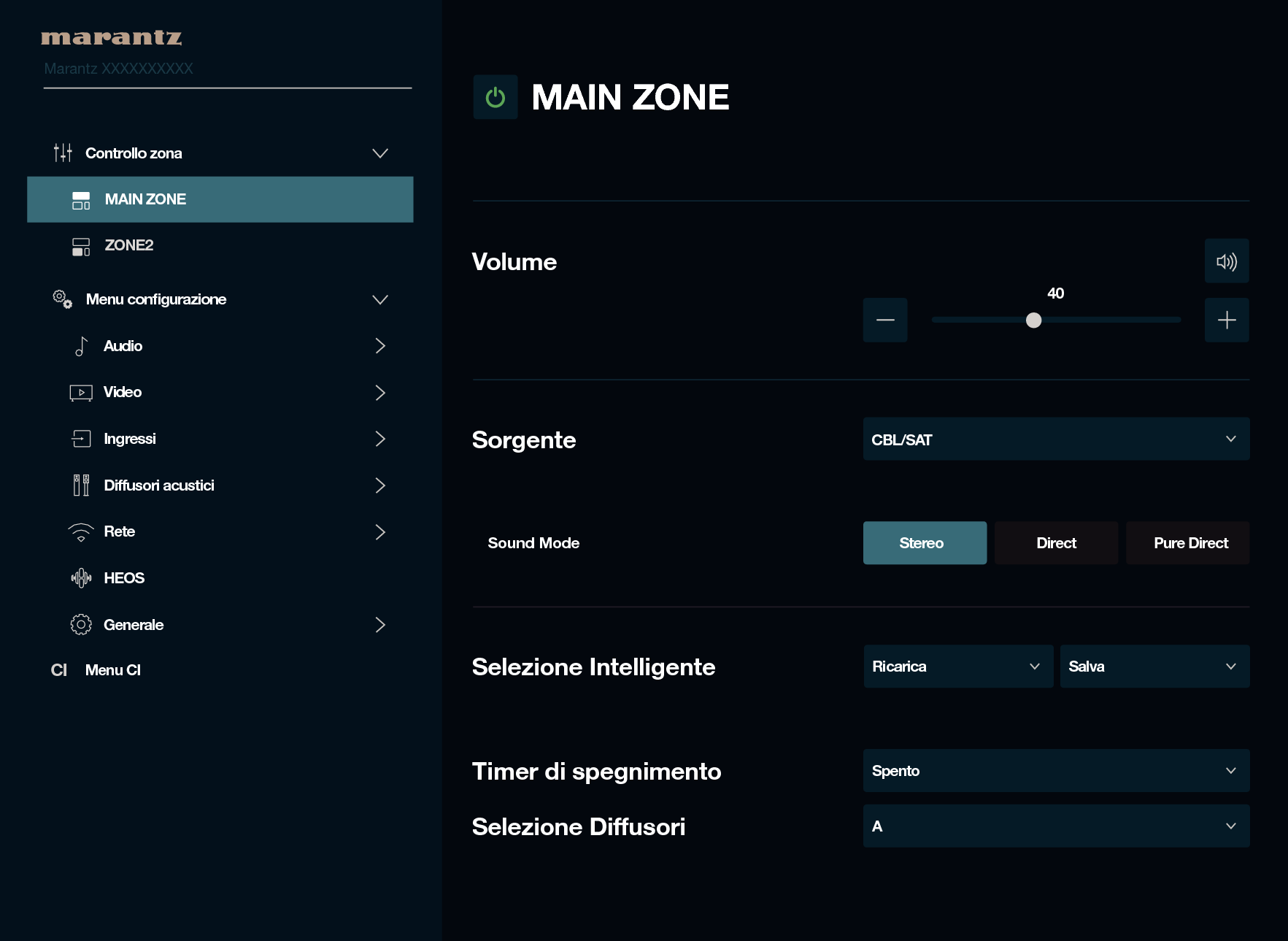Screen dimensions: 1288x941
Task: Toggle the MAIN ZONE power button
Action: point(495,97)
